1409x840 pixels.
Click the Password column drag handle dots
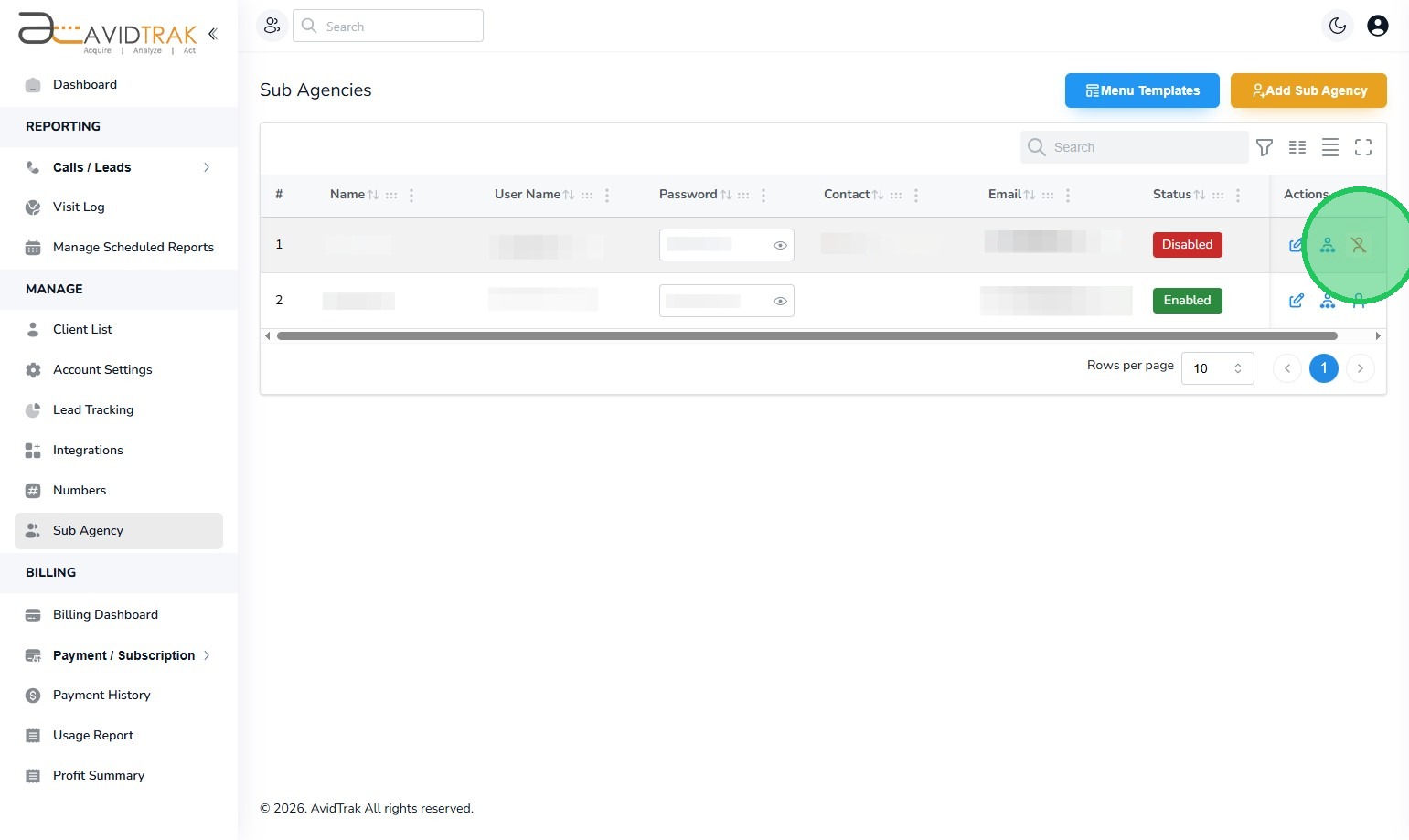[x=743, y=195]
